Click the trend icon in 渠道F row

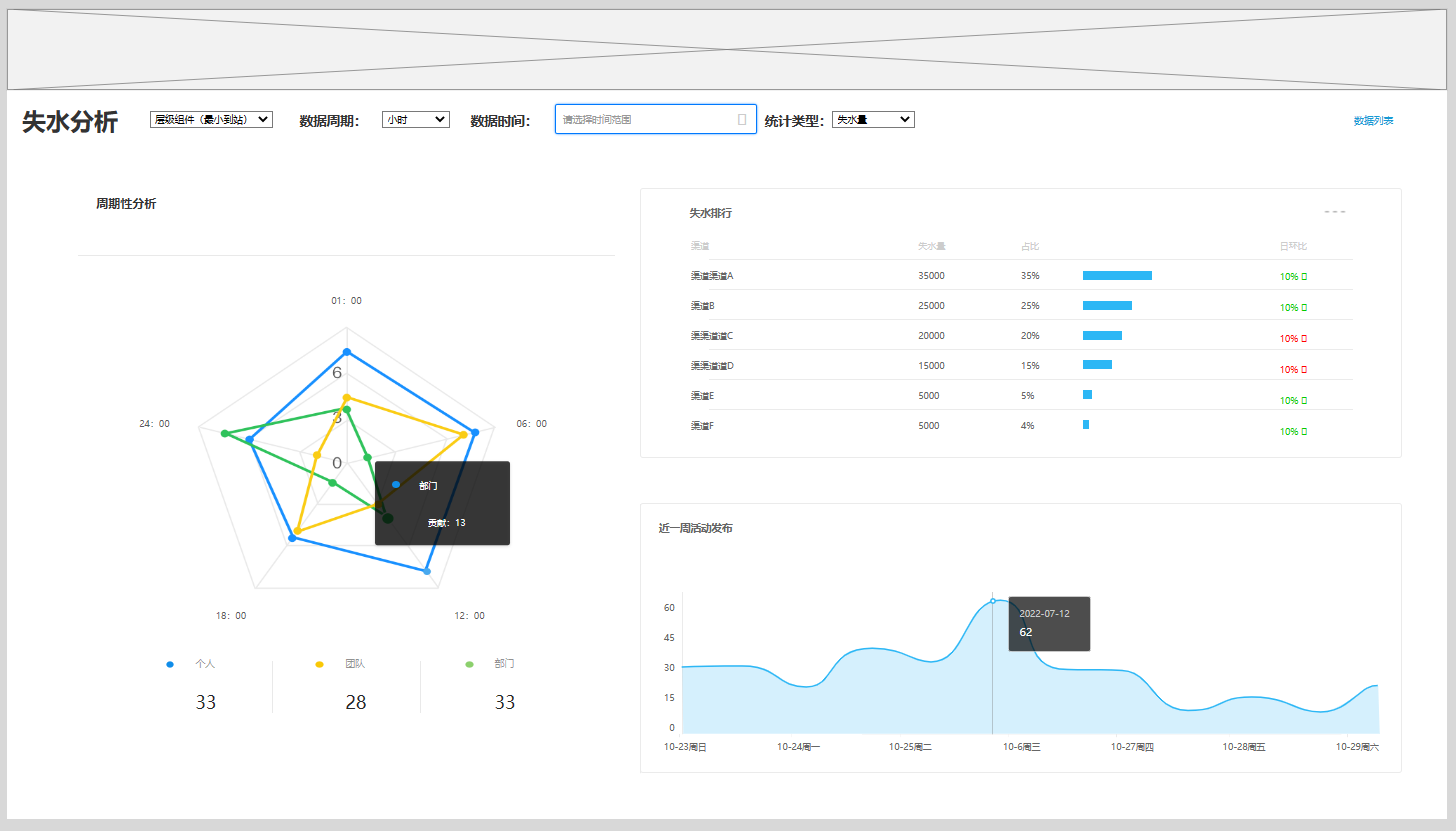click(x=1304, y=432)
